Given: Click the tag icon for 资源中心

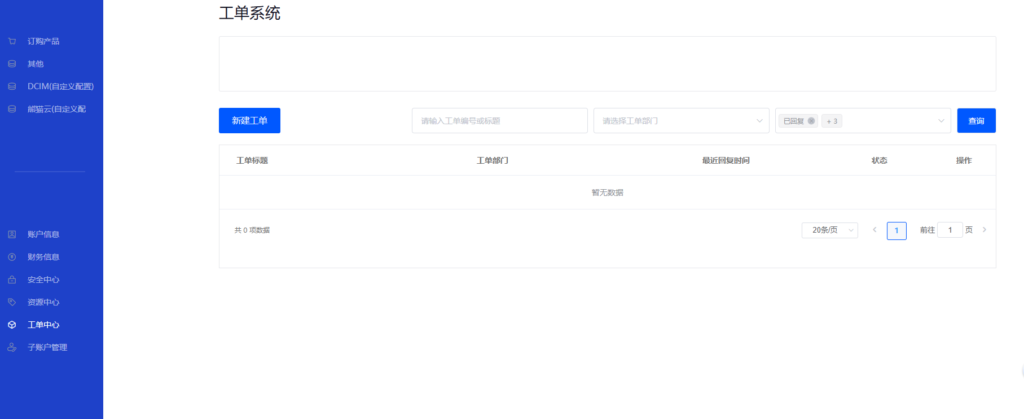Looking at the screenshot, I should tap(12, 302).
